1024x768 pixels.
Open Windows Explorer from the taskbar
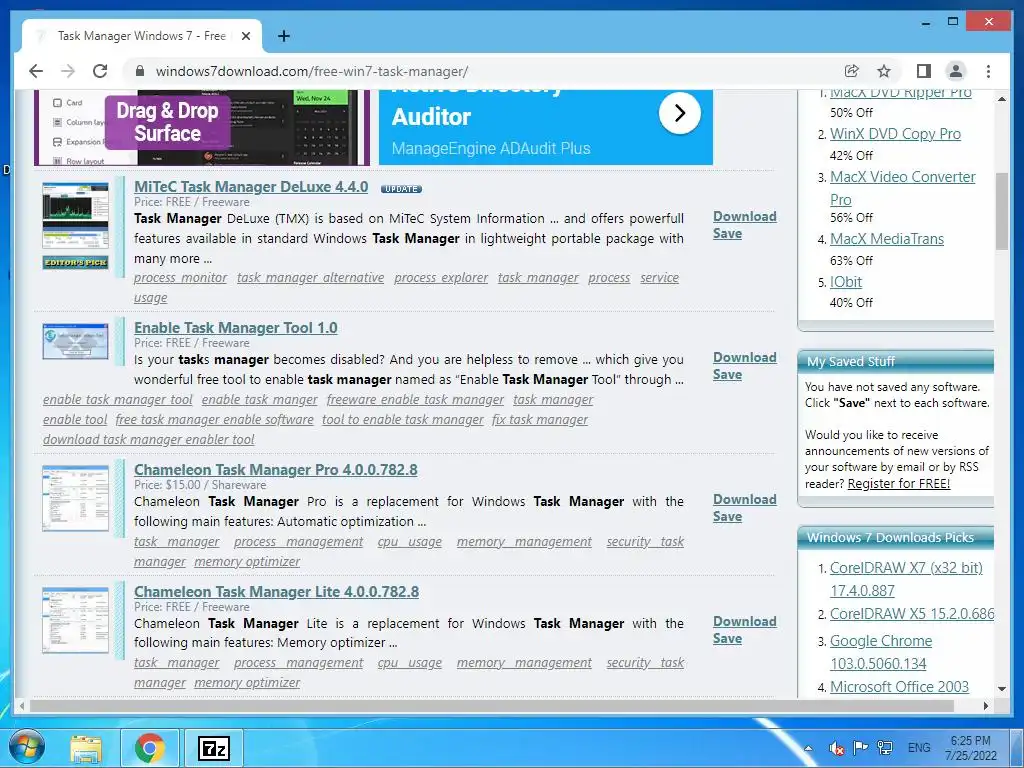point(86,748)
